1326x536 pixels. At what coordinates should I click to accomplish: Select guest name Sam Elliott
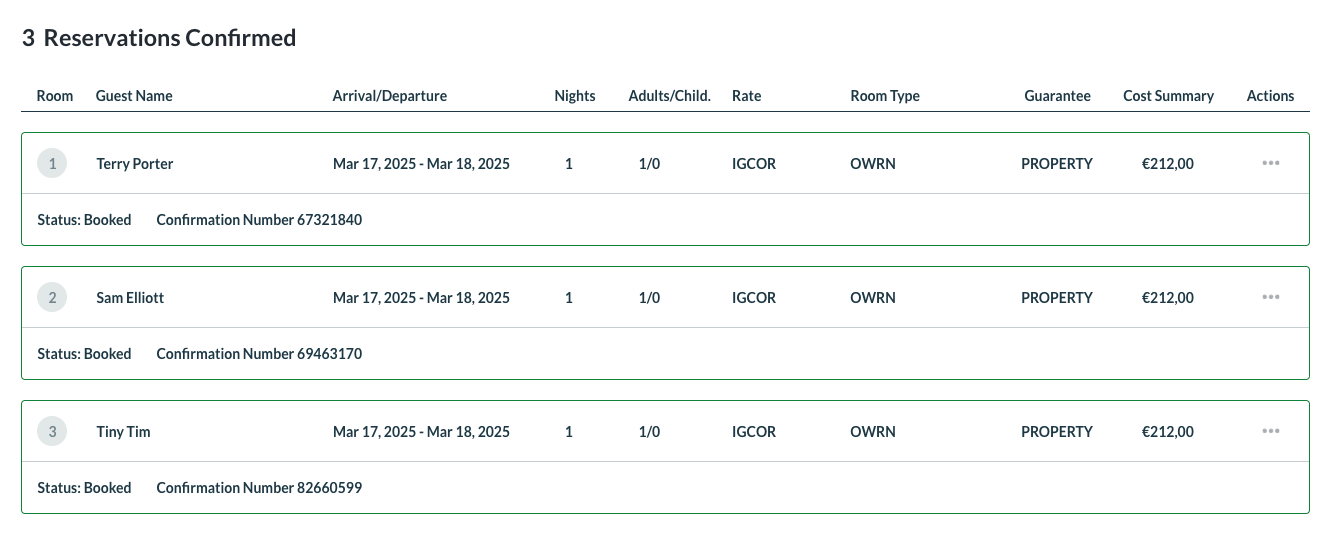(x=130, y=298)
